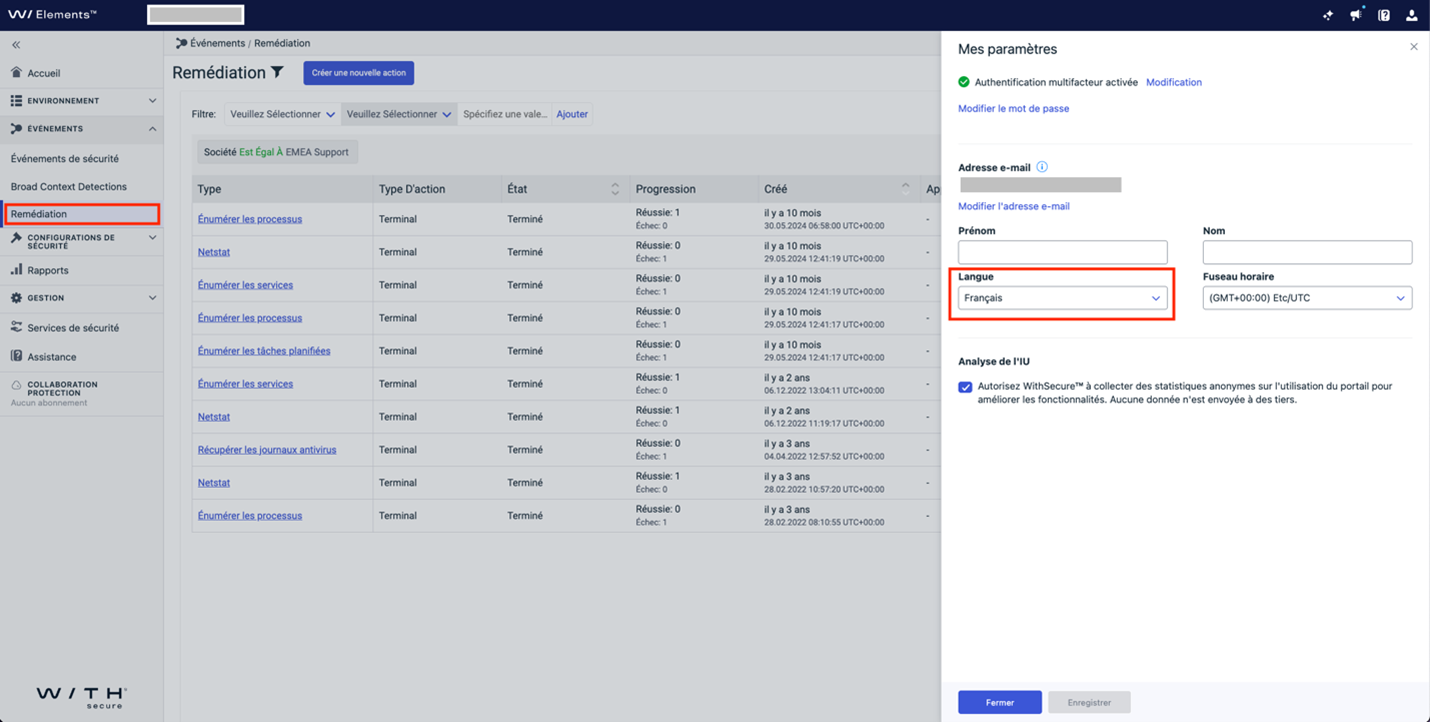Close the Mes paramètres panel
Screen dimensions: 1430x722
(1414, 47)
